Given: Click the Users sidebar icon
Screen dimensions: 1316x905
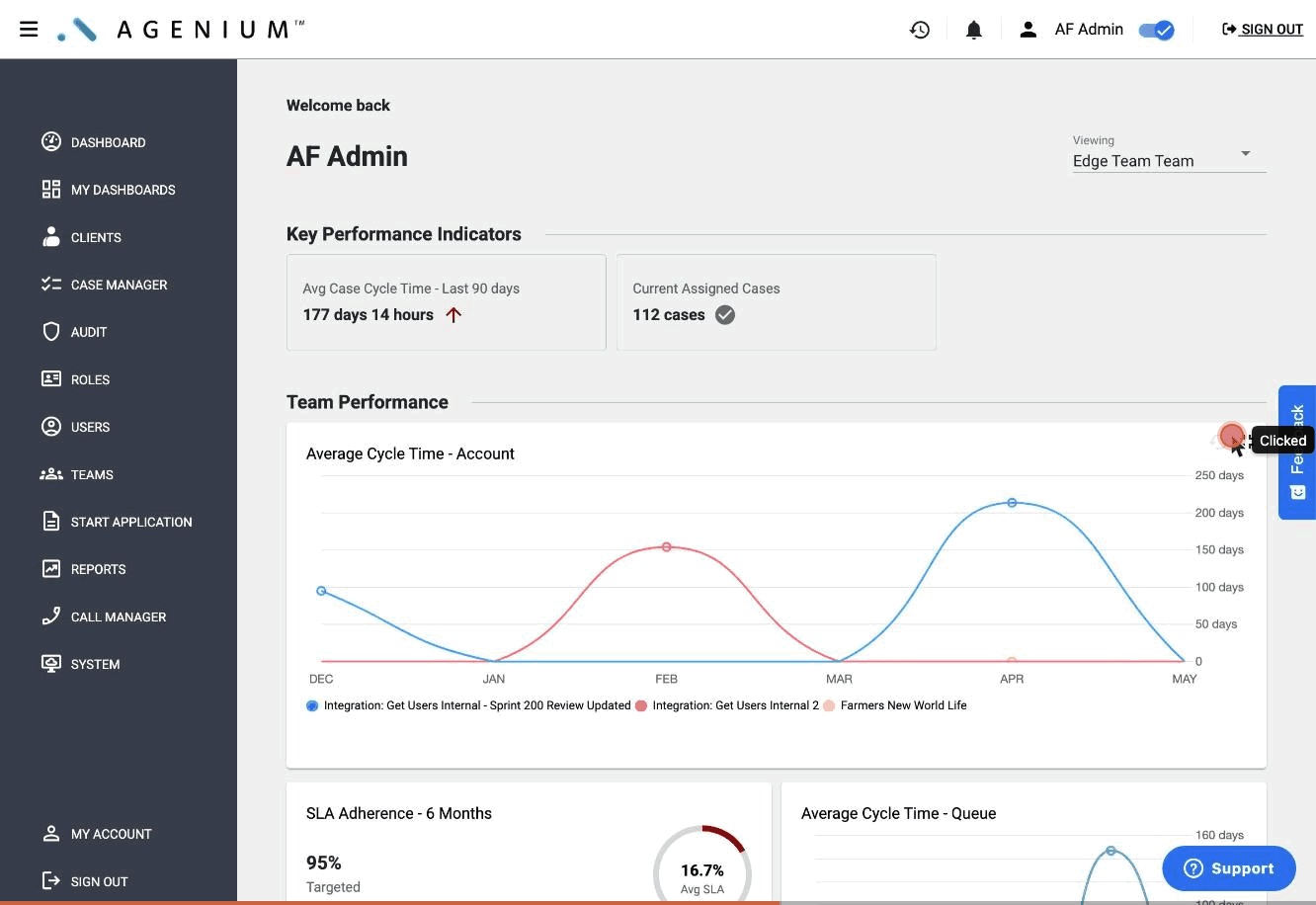Looking at the screenshot, I should (51, 427).
